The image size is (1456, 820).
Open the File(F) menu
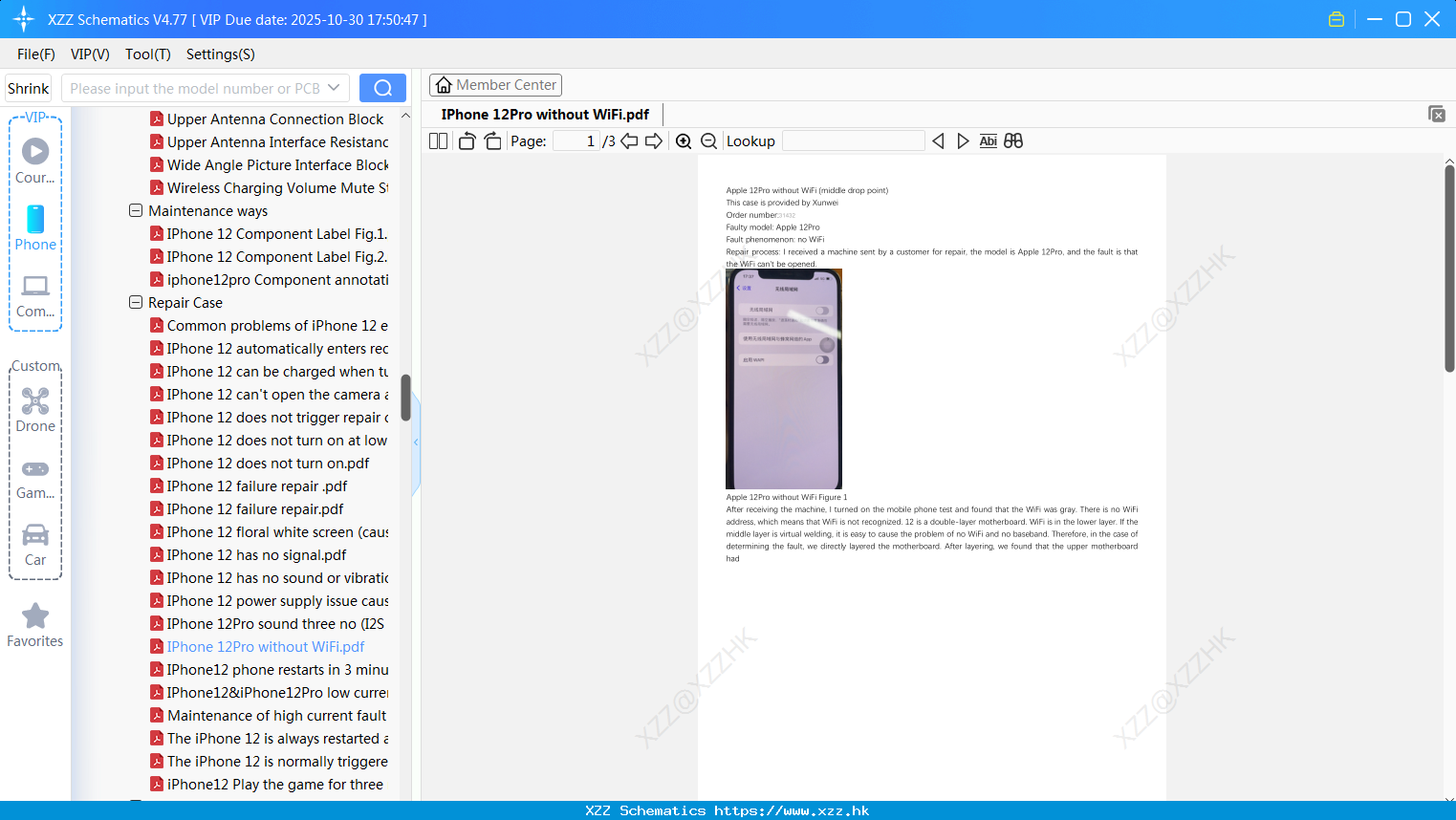36,54
